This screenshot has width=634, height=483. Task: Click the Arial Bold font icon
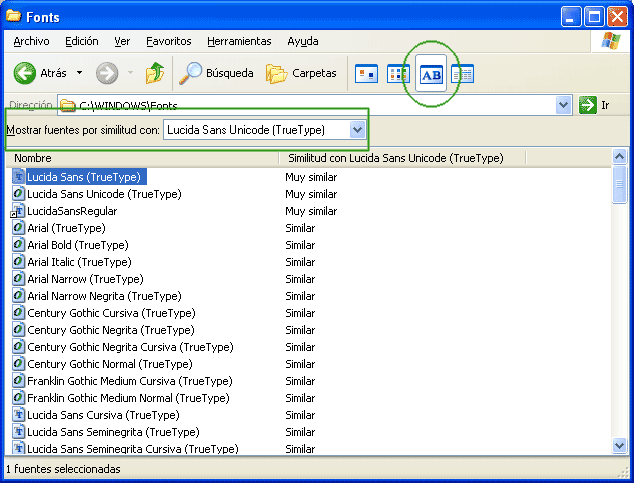click(x=19, y=245)
